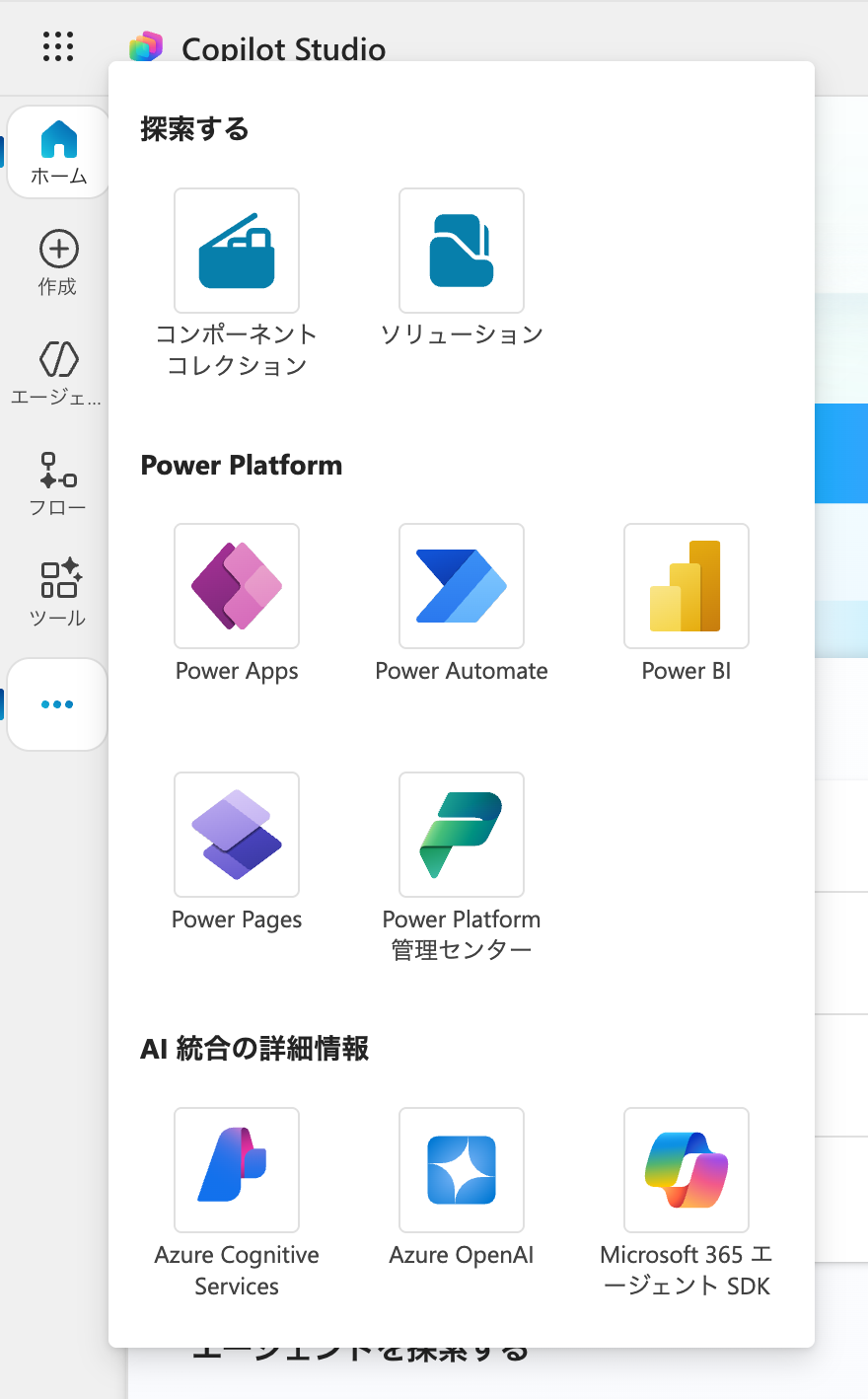
Task: Click the 作成 plus icon
Action: tap(59, 250)
